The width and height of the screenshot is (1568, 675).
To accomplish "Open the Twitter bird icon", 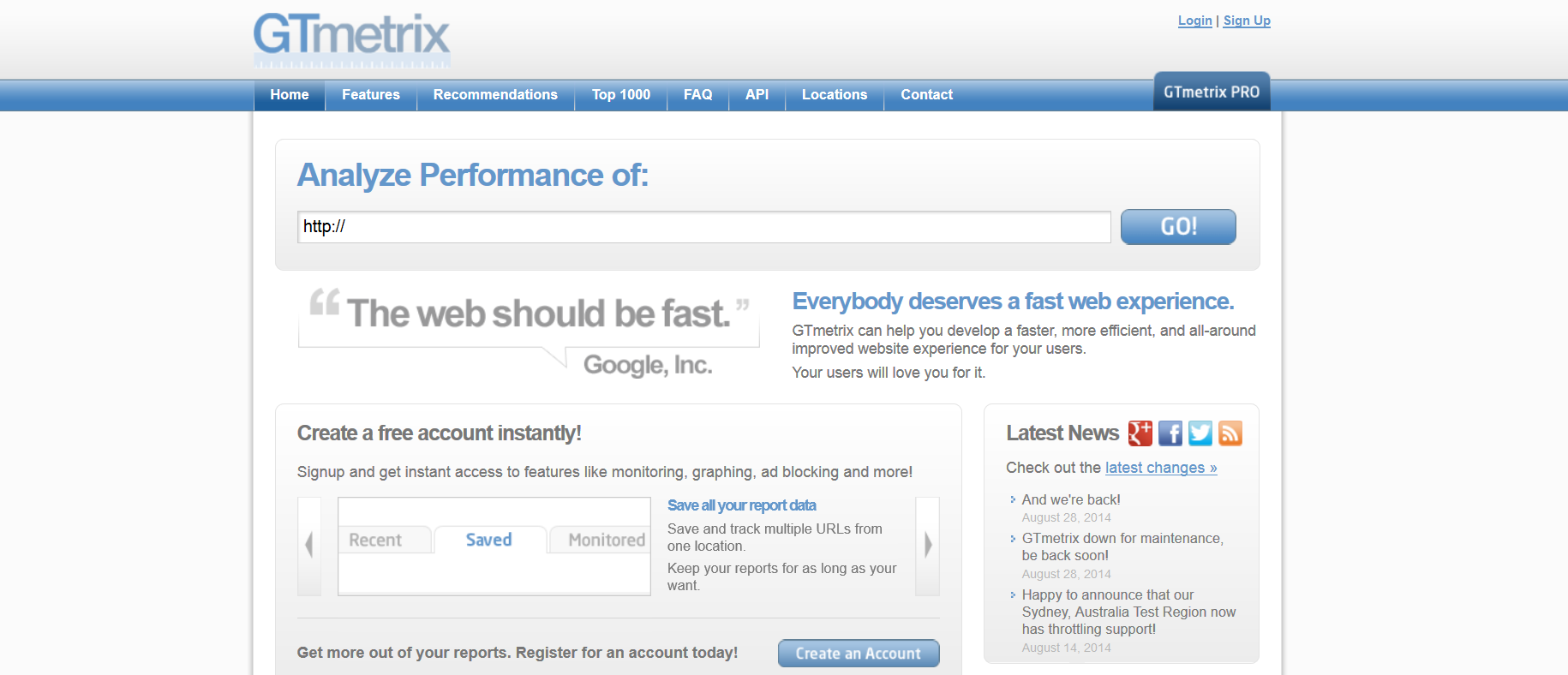I will point(1200,433).
